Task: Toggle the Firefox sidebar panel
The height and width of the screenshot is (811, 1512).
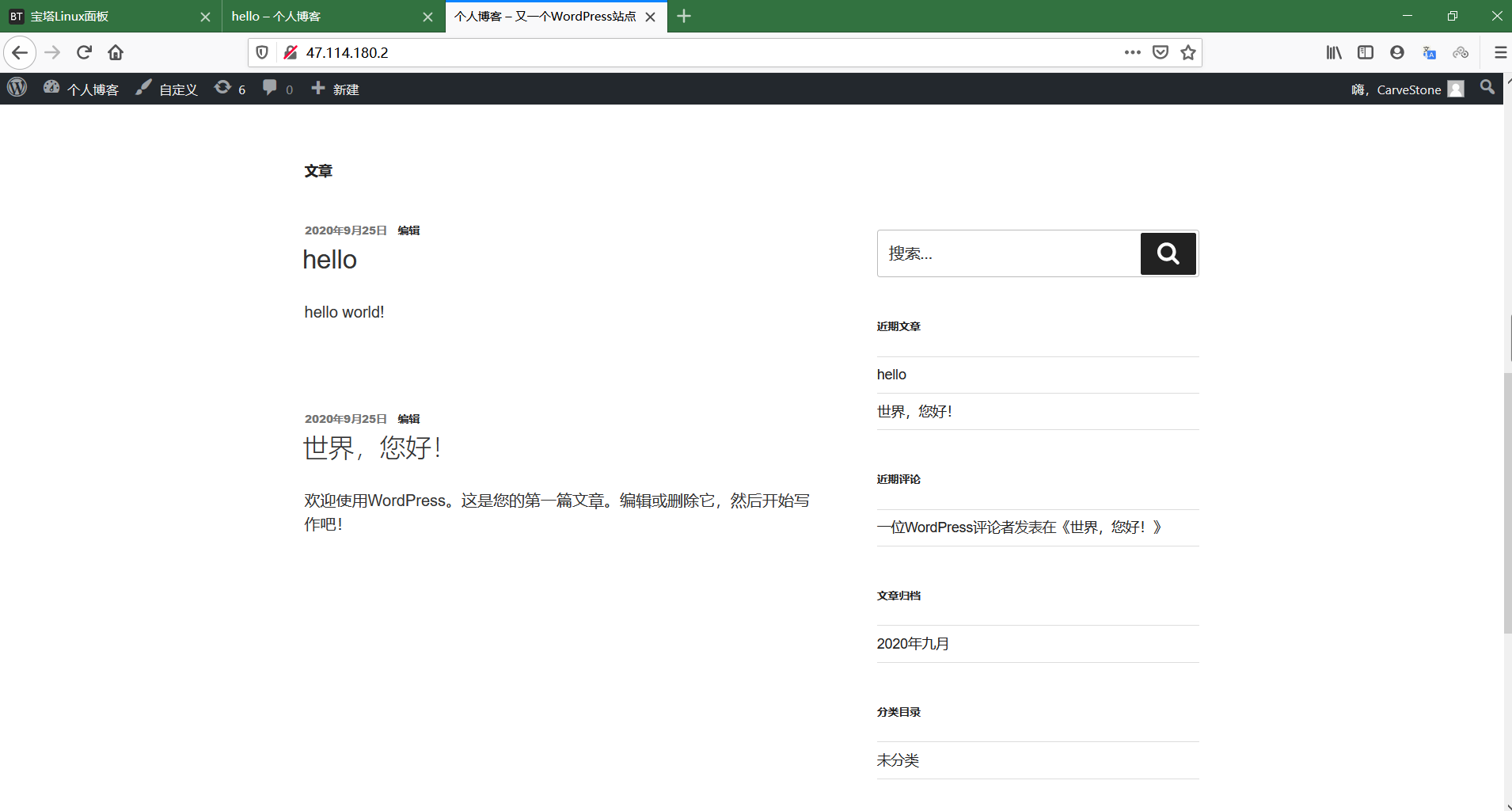Action: coord(1365,52)
